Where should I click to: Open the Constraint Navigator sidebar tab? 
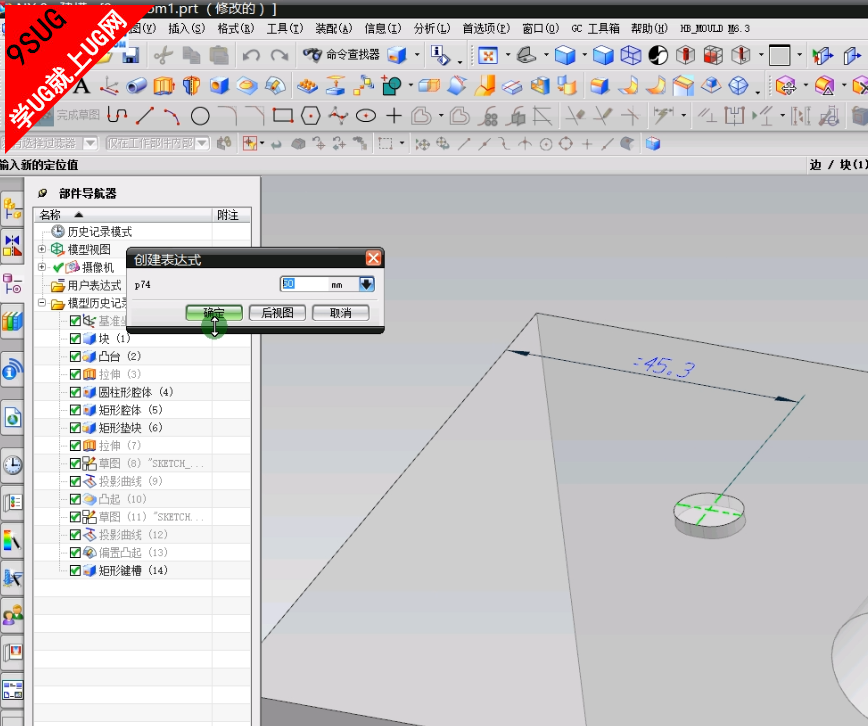click(x=12, y=246)
